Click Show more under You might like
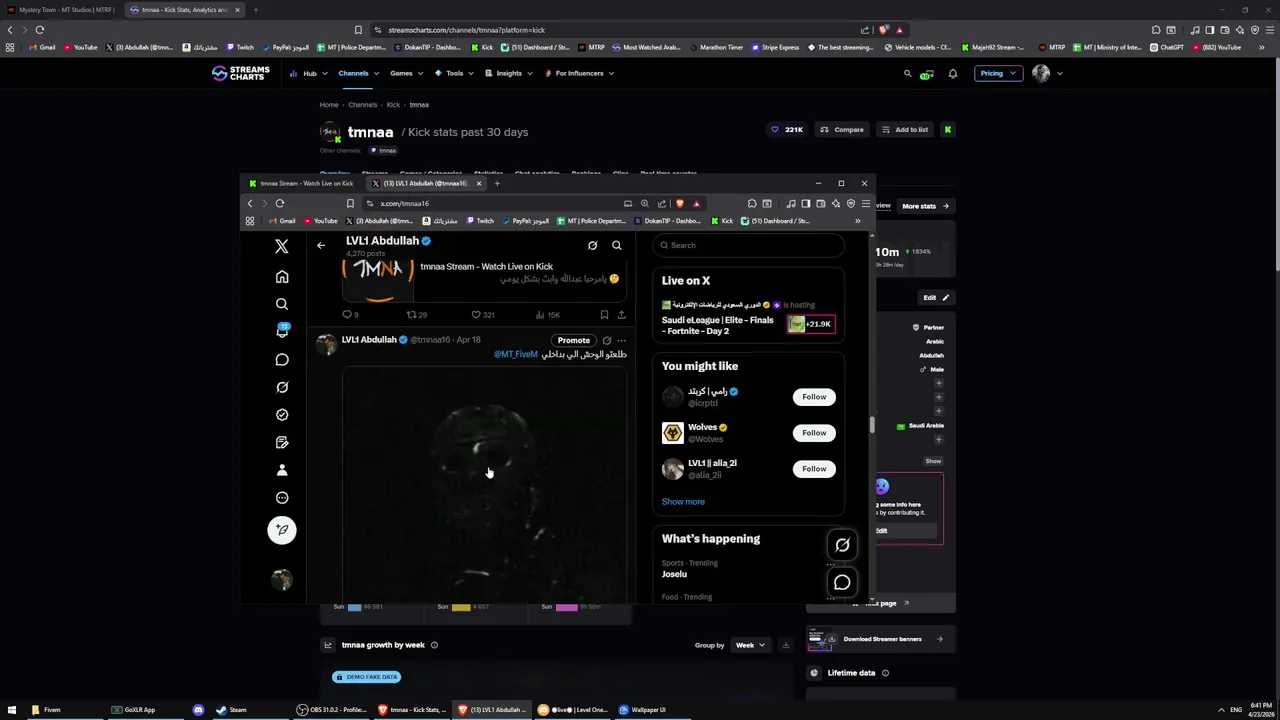The height and width of the screenshot is (720, 1280). point(683,502)
